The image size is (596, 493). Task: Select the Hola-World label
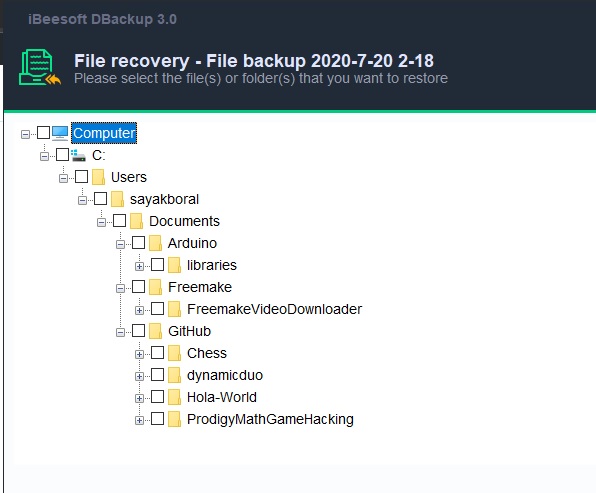tap(222, 398)
